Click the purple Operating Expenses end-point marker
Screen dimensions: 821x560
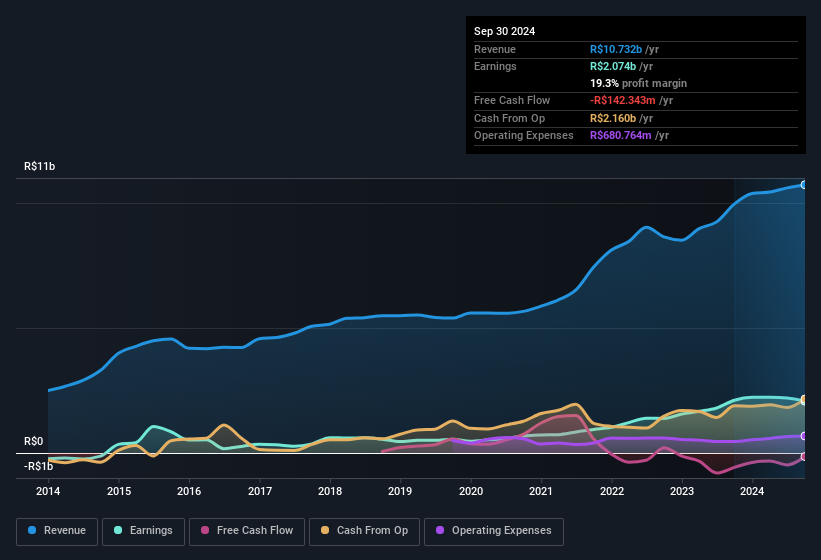803,436
